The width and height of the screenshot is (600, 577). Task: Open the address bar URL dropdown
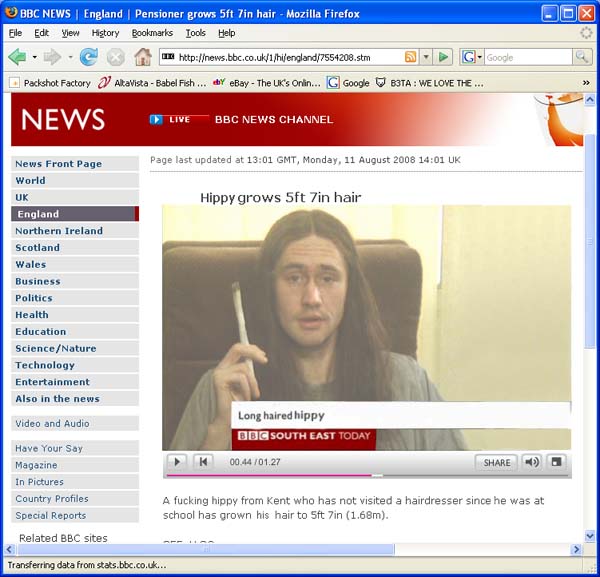[426, 57]
